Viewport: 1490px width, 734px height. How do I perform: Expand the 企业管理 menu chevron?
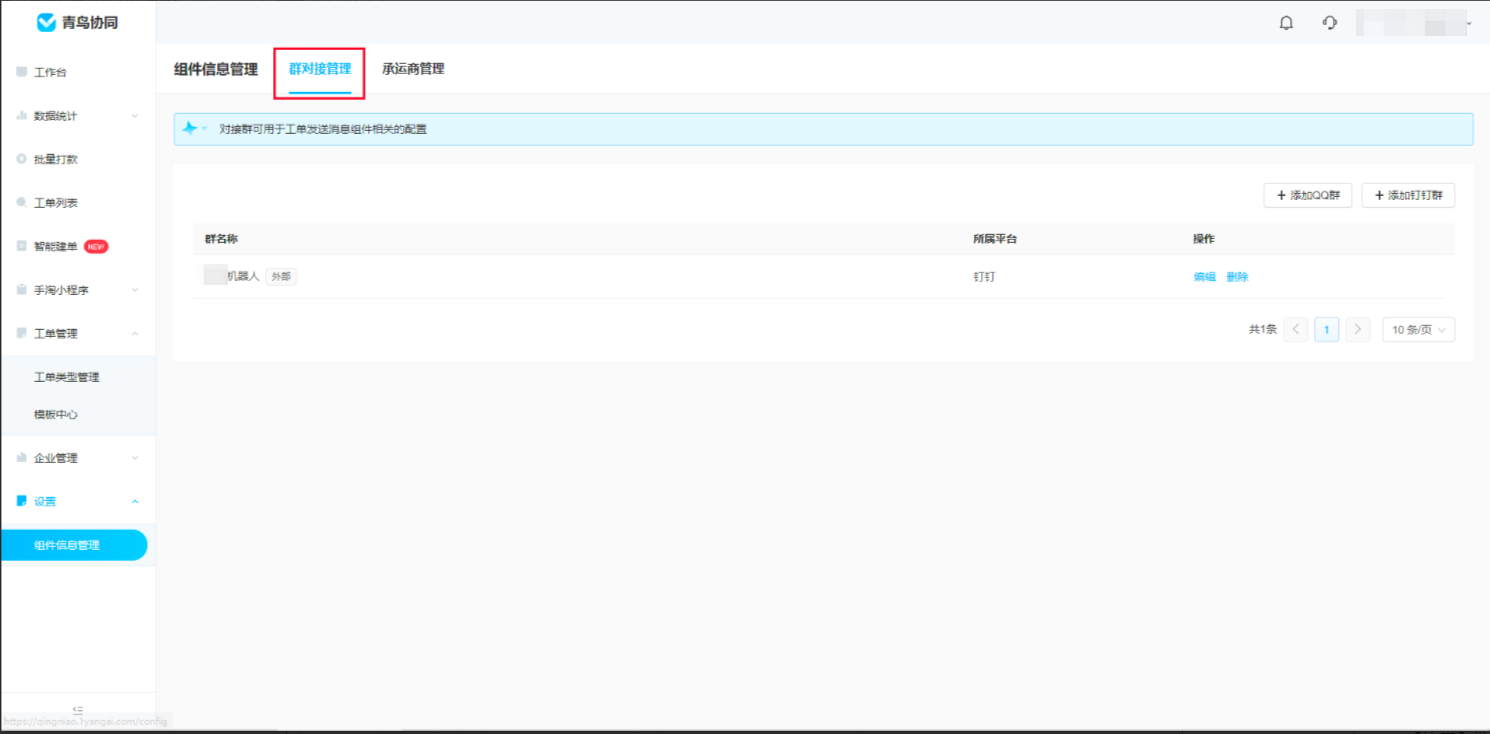pyautogui.click(x=135, y=458)
